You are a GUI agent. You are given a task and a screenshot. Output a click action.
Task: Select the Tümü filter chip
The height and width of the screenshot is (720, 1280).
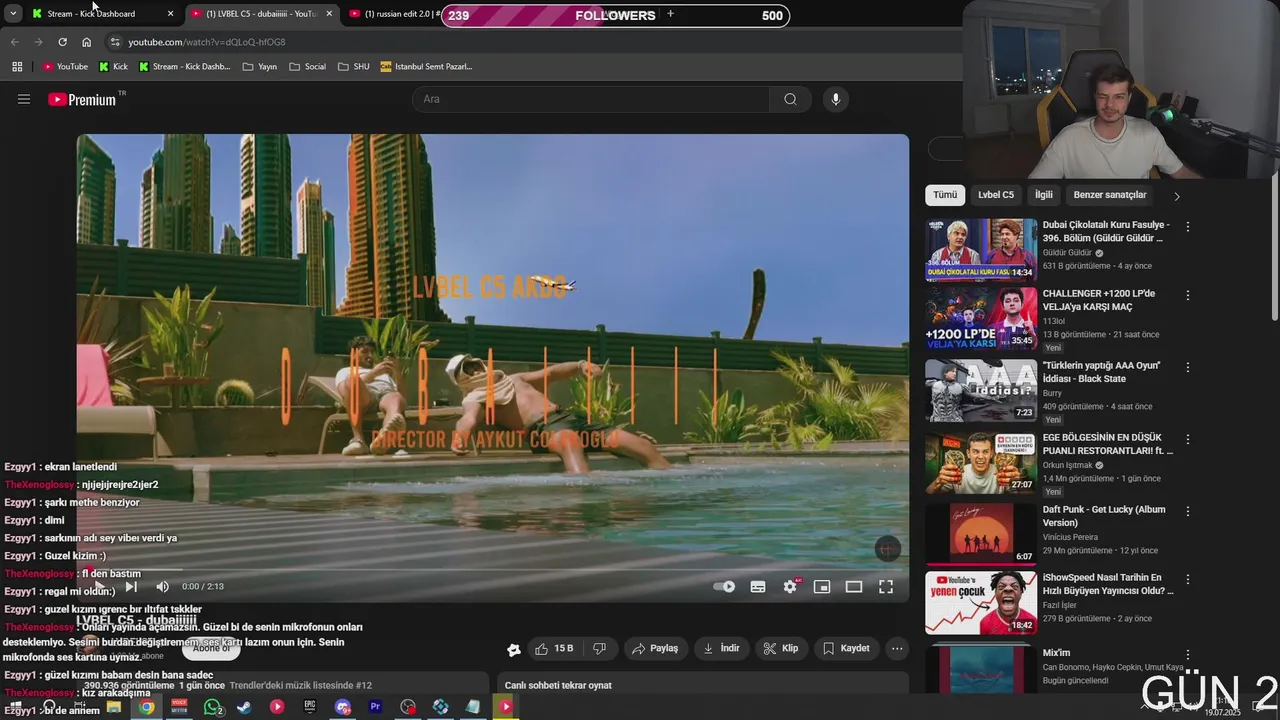coord(945,195)
